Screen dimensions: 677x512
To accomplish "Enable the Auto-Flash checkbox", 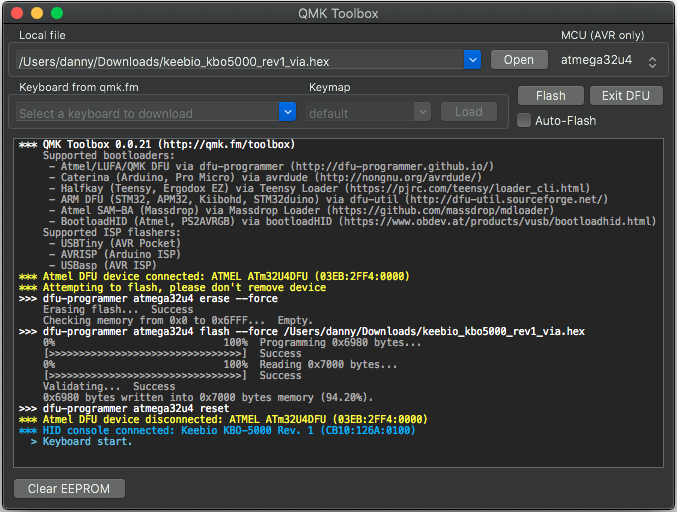I will pos(524,121).
